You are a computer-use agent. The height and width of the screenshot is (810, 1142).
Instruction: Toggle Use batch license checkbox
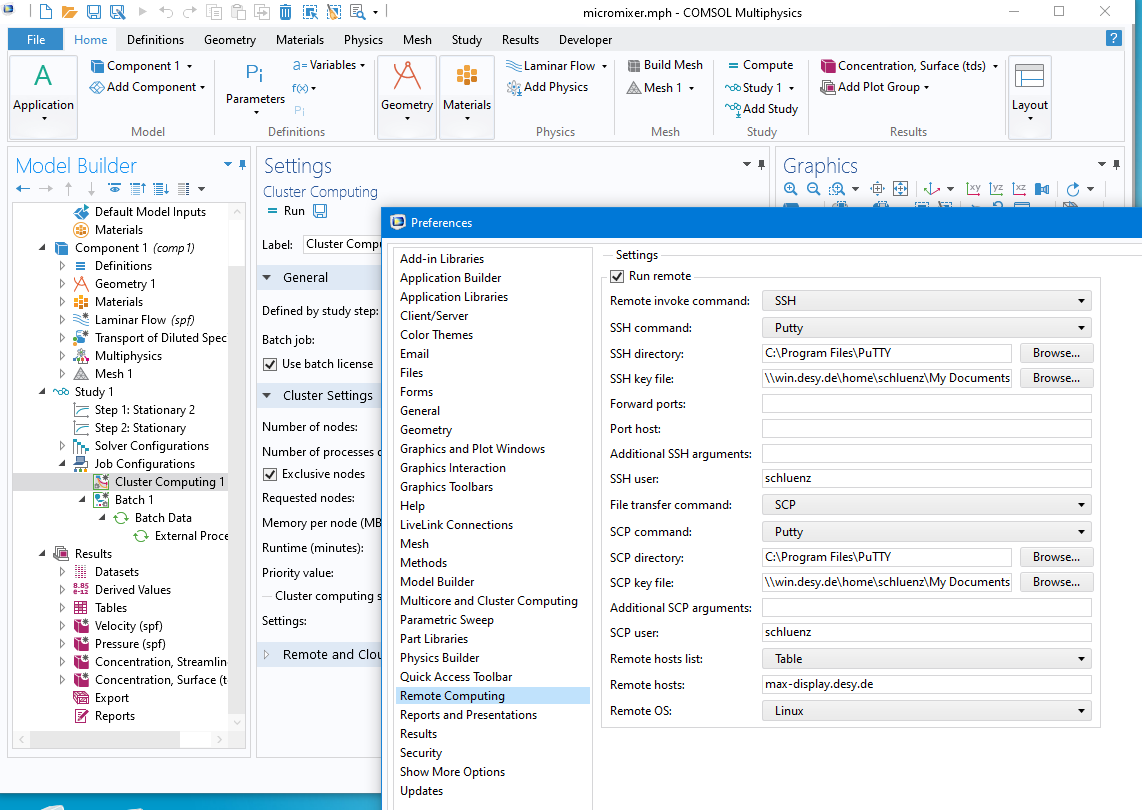270,364
